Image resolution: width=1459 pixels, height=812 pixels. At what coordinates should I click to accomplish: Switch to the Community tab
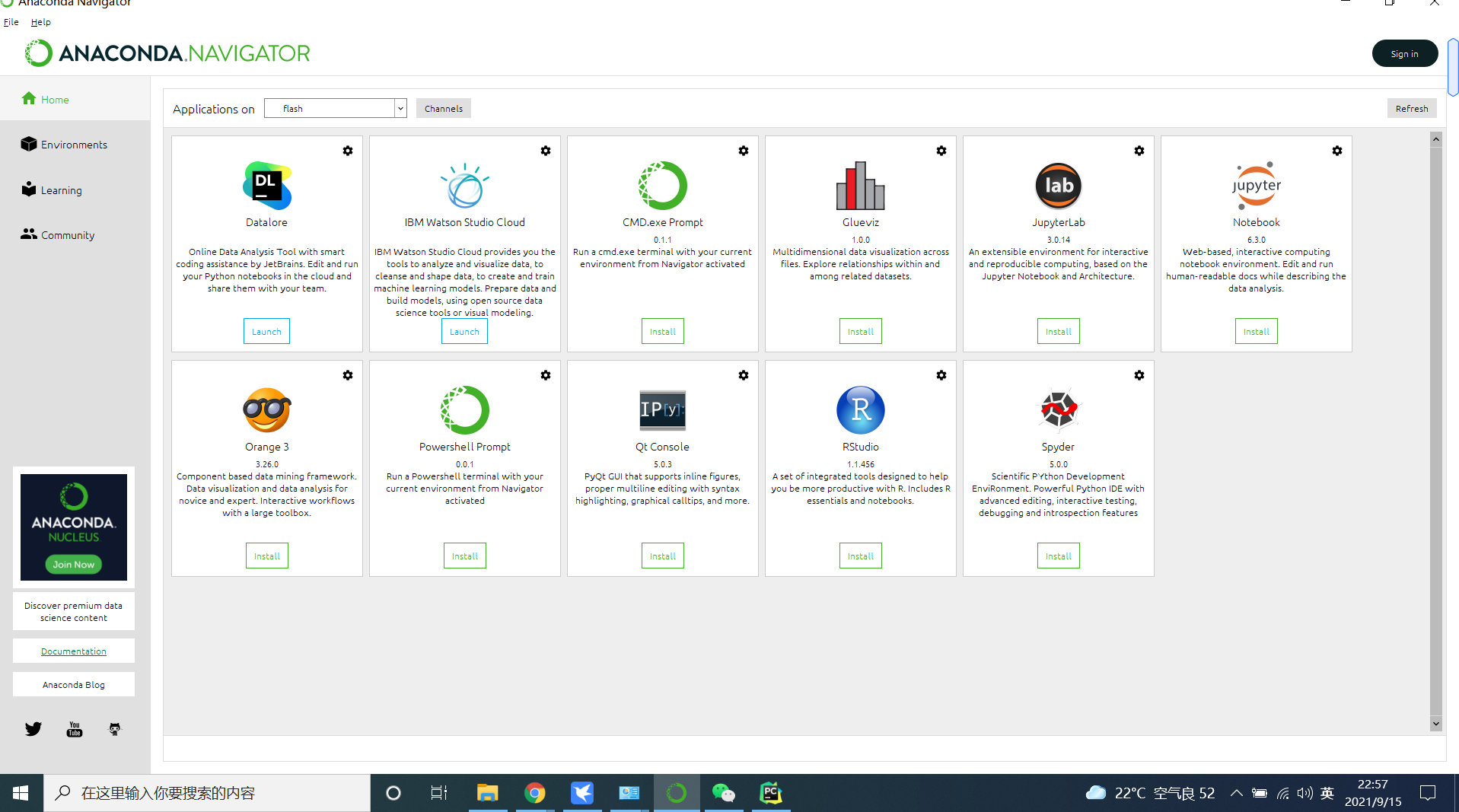[75, 235]
